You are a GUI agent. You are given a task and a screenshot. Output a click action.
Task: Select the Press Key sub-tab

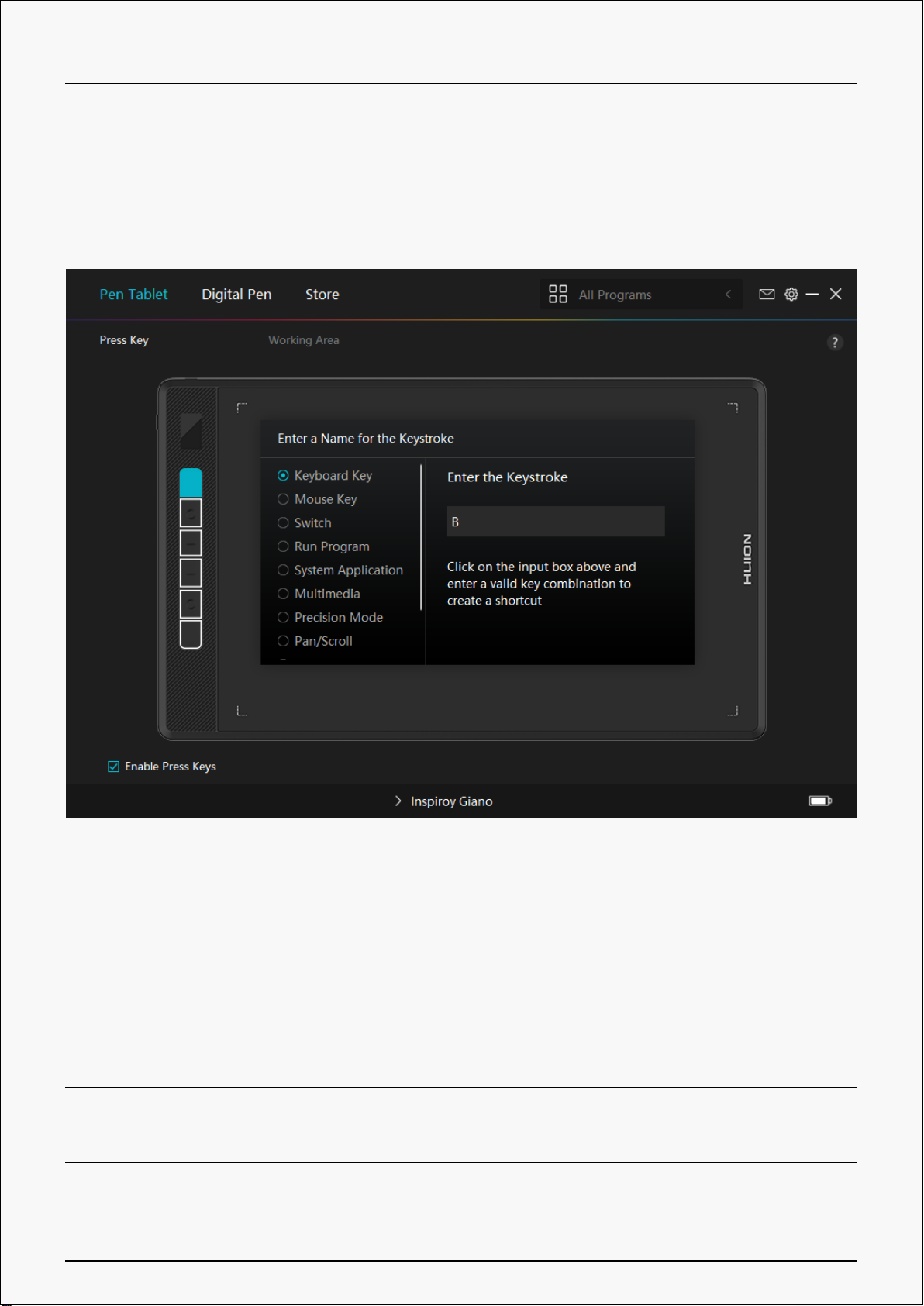tap(124, 340)
